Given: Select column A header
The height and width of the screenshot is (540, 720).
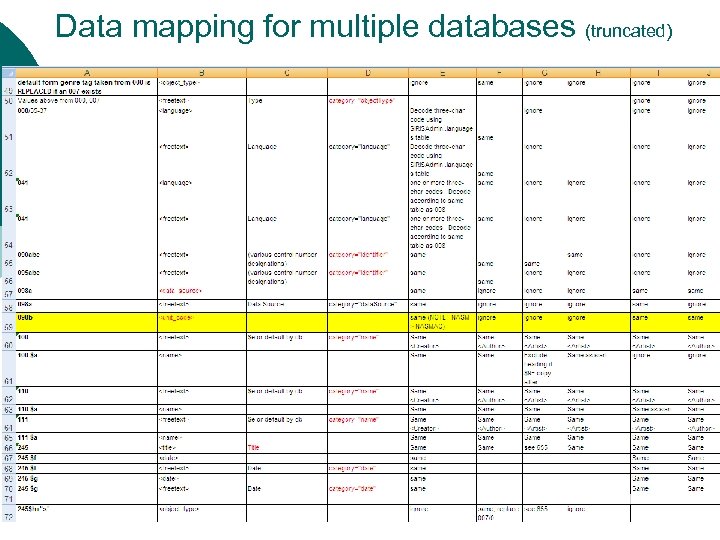Looking at the screenshot, I should 87,73.
